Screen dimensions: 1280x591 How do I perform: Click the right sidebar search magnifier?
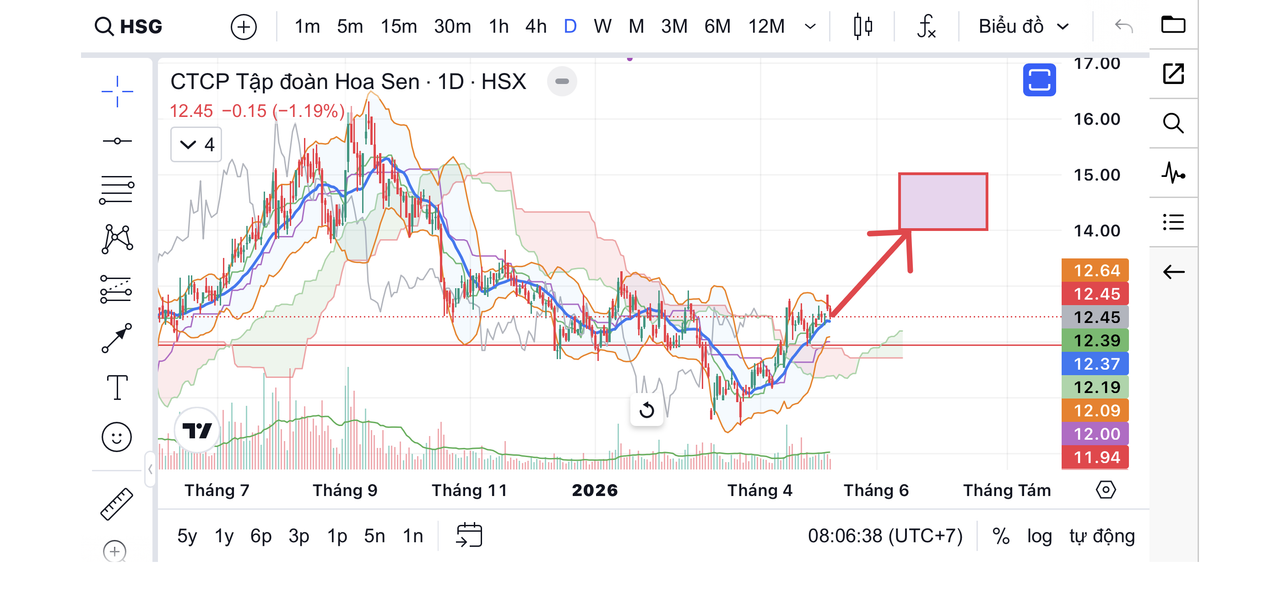[1174, 123]
